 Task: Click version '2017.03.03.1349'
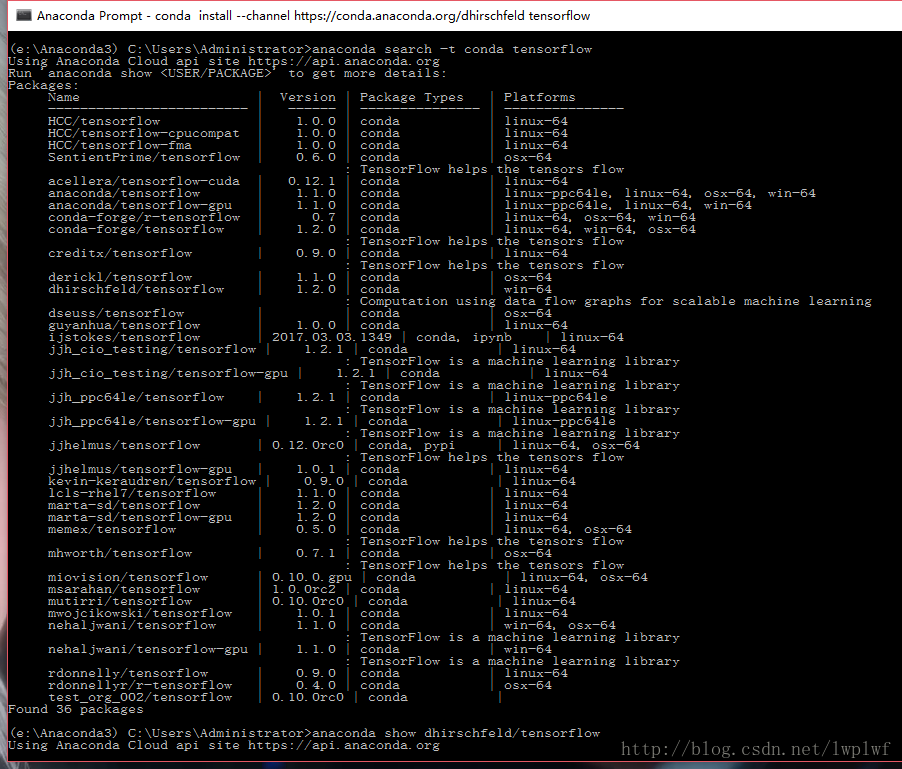tap(332, 338)
